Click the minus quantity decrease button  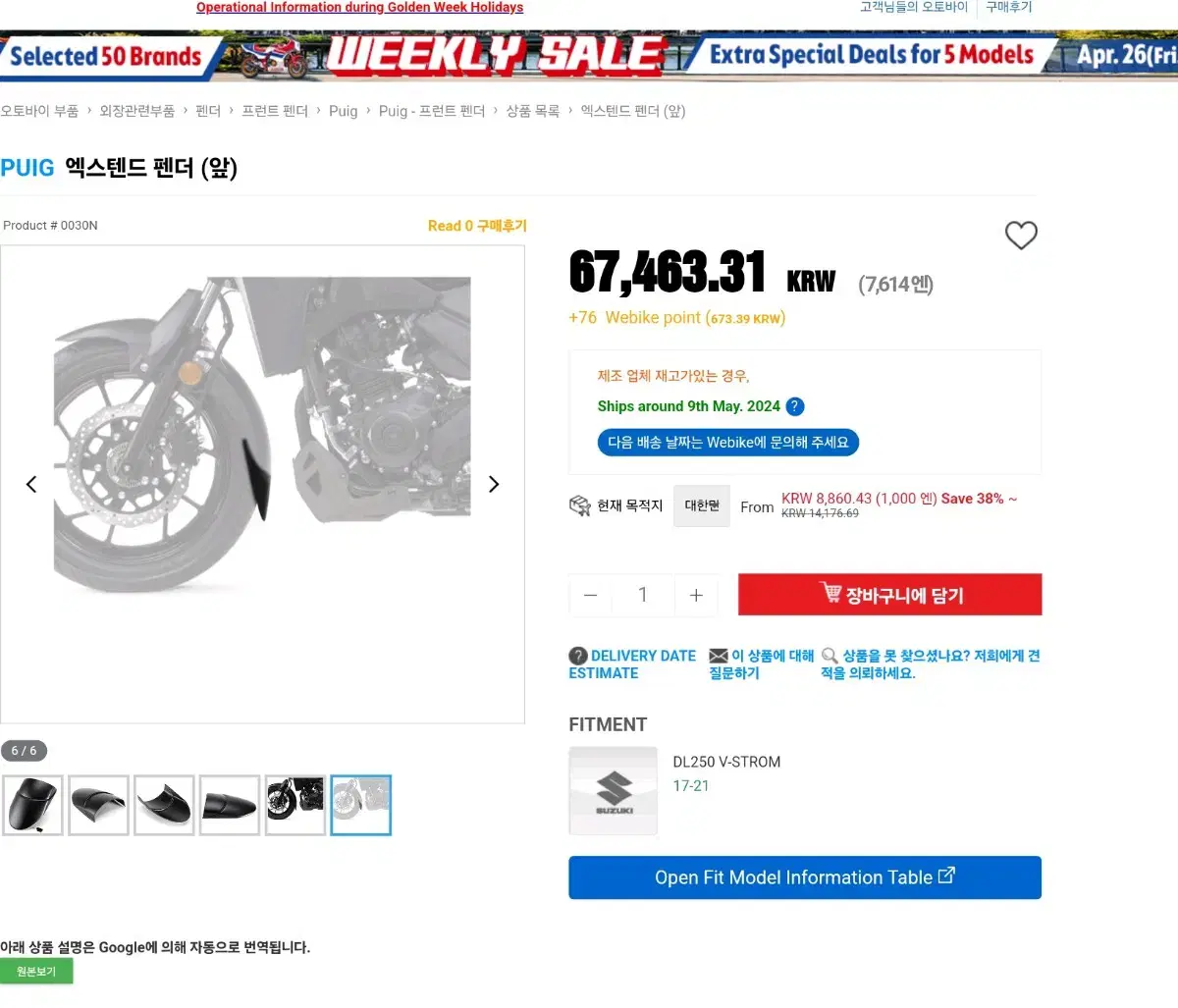[590, 595]
